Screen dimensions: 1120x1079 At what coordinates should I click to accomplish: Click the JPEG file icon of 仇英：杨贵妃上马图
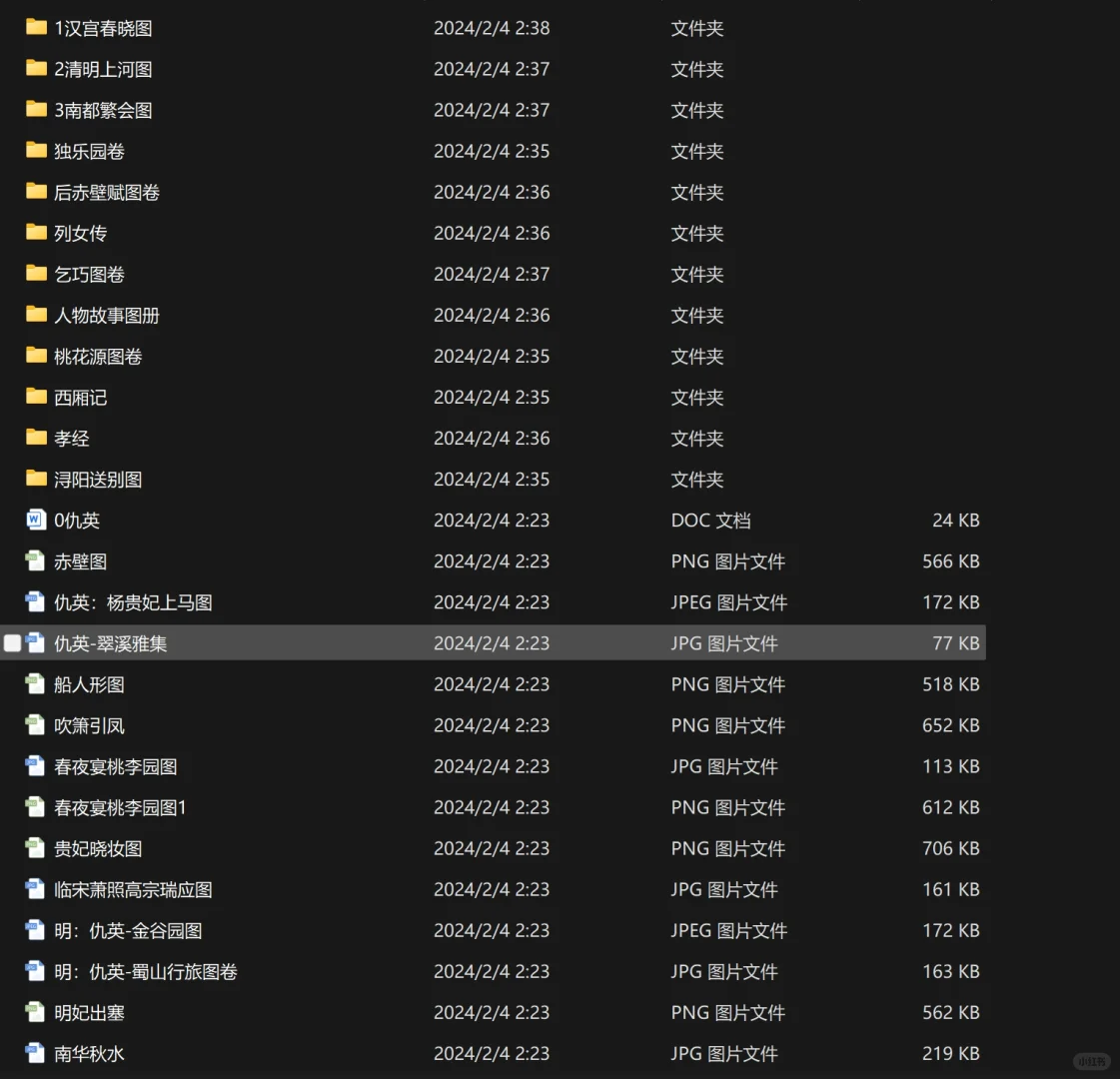point(35,602)
